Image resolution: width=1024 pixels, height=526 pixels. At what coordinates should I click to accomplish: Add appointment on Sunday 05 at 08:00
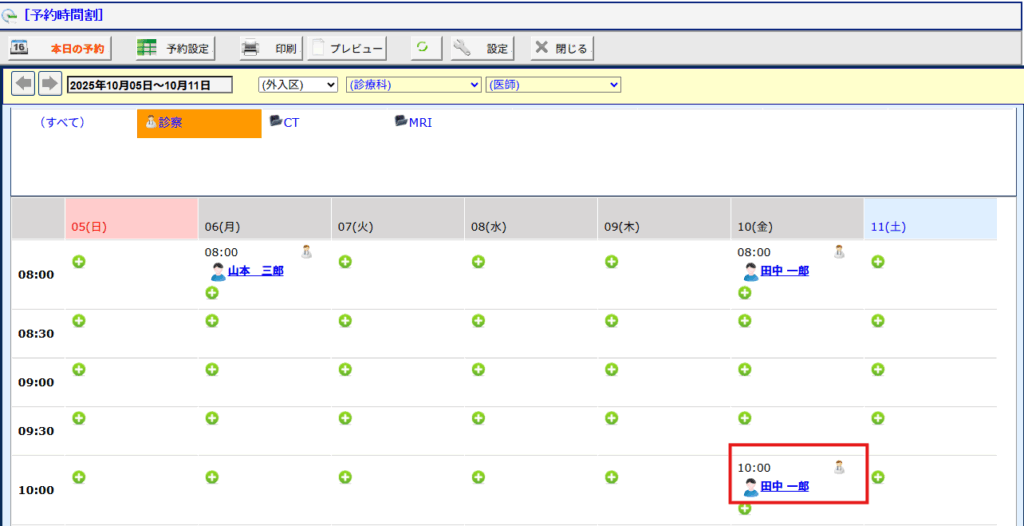(x=78, y=262)
